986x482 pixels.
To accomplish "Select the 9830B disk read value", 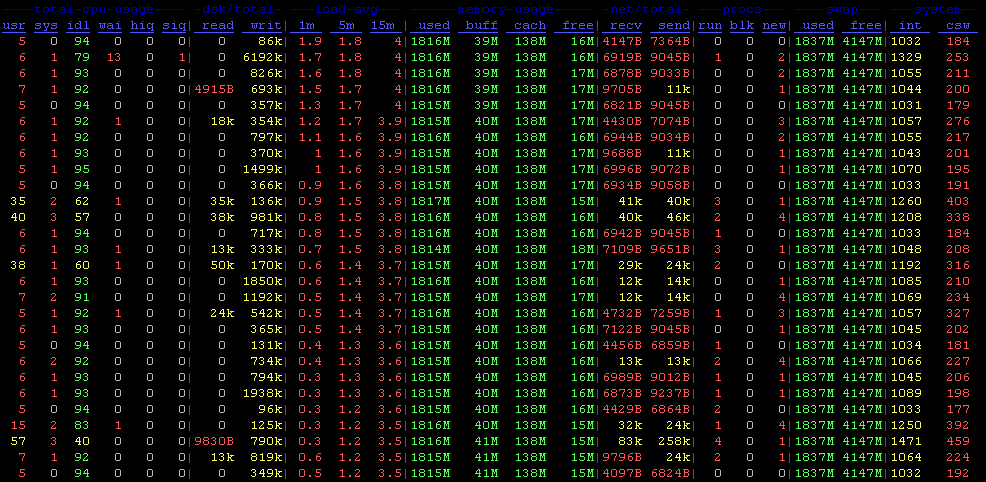I will point(212,441).
